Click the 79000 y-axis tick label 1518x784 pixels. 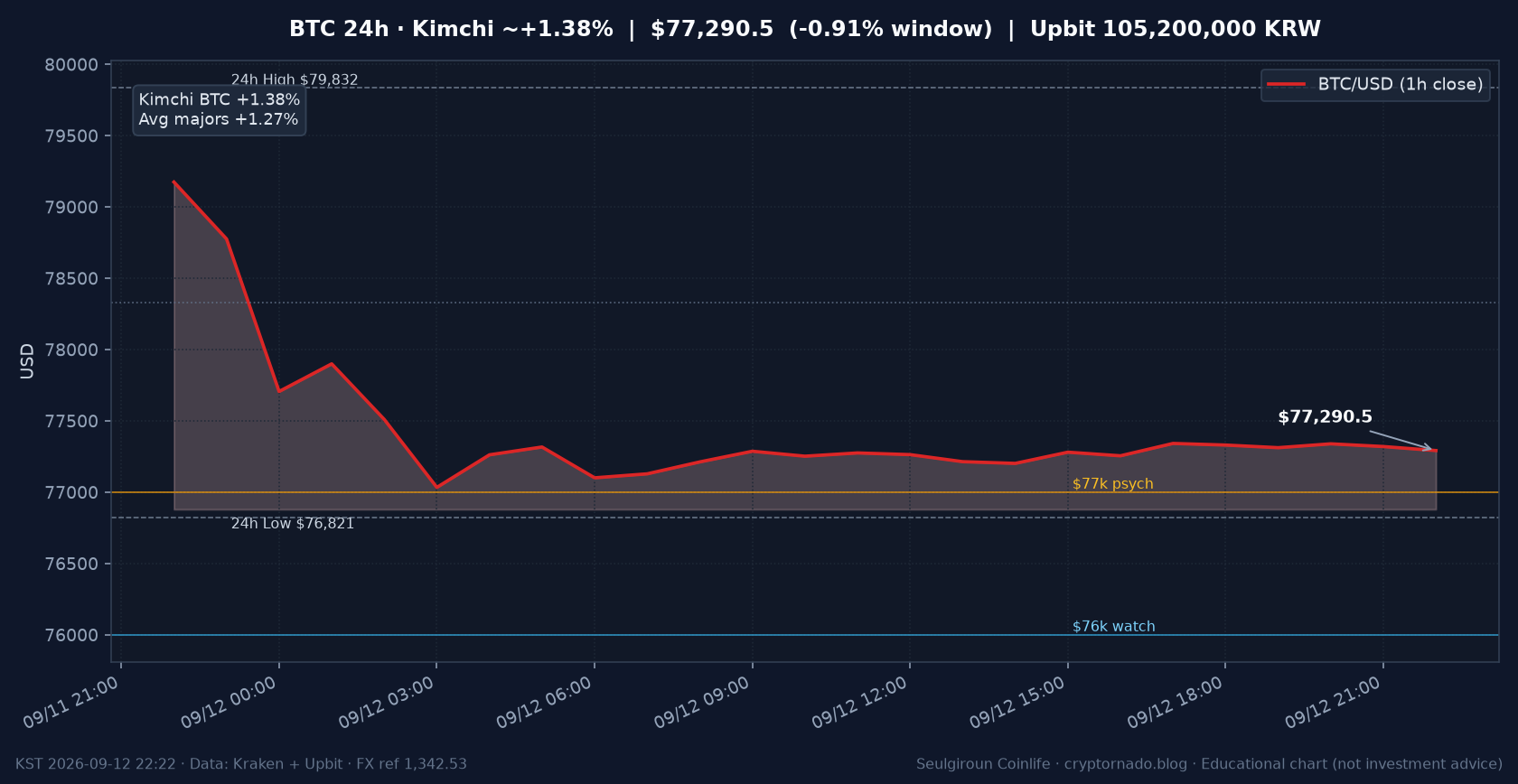click(71, 208)
